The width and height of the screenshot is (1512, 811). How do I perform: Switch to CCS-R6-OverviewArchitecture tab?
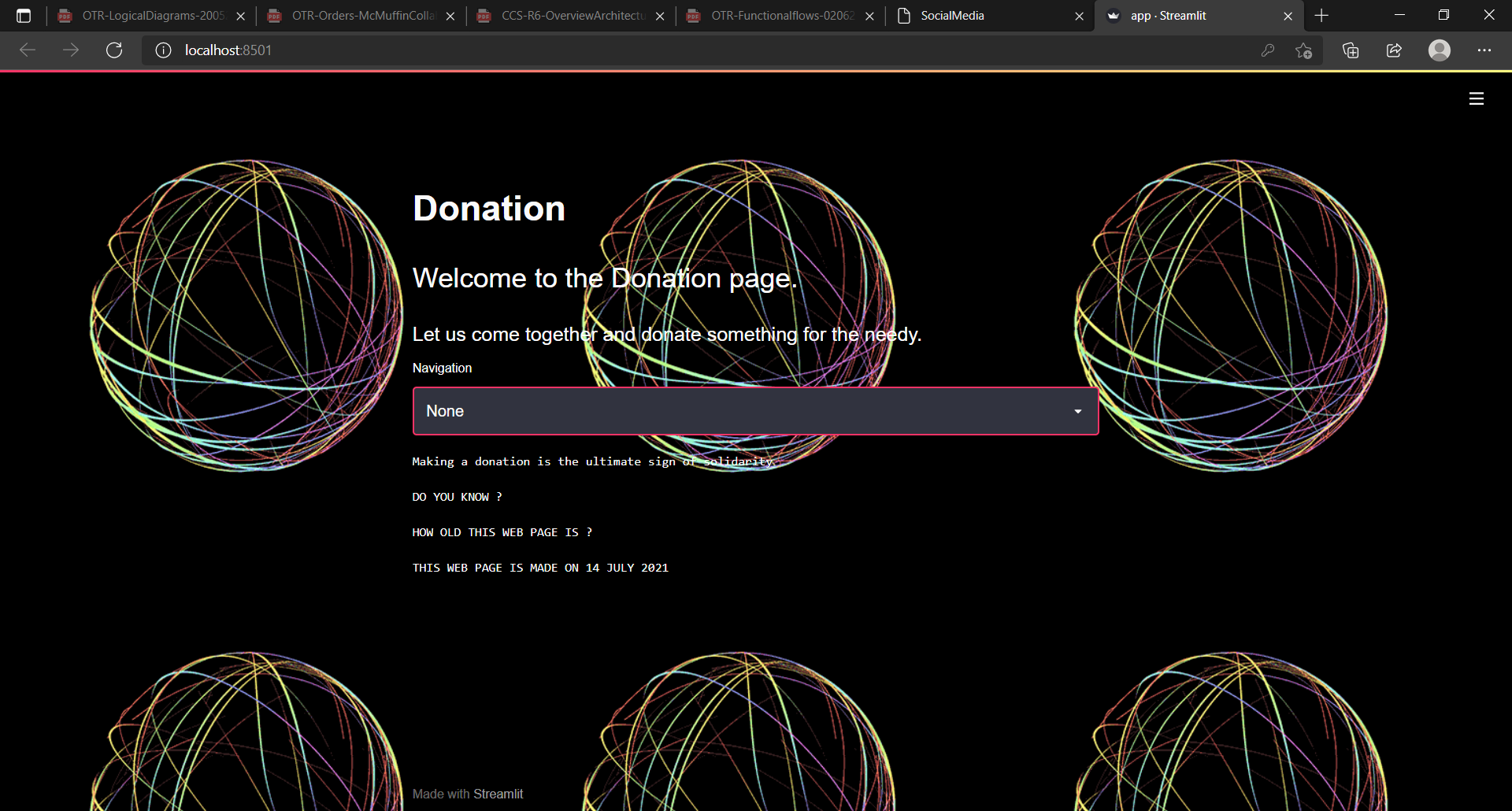571,16
